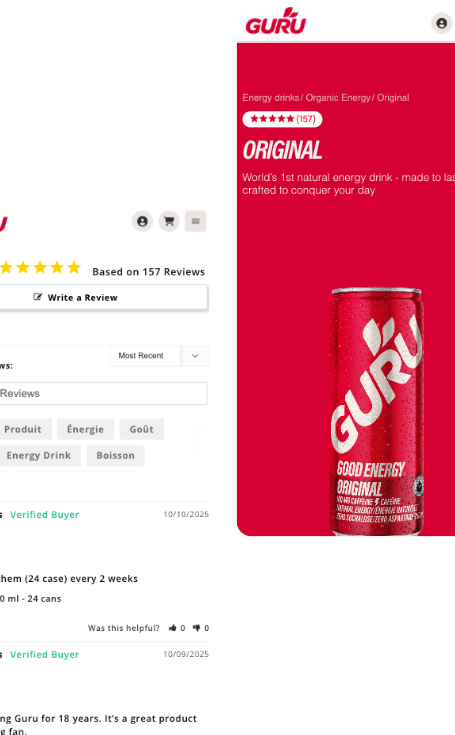455x735 pixels.
Task: Click the yellow star rating summary
Action: coord(40,268)
